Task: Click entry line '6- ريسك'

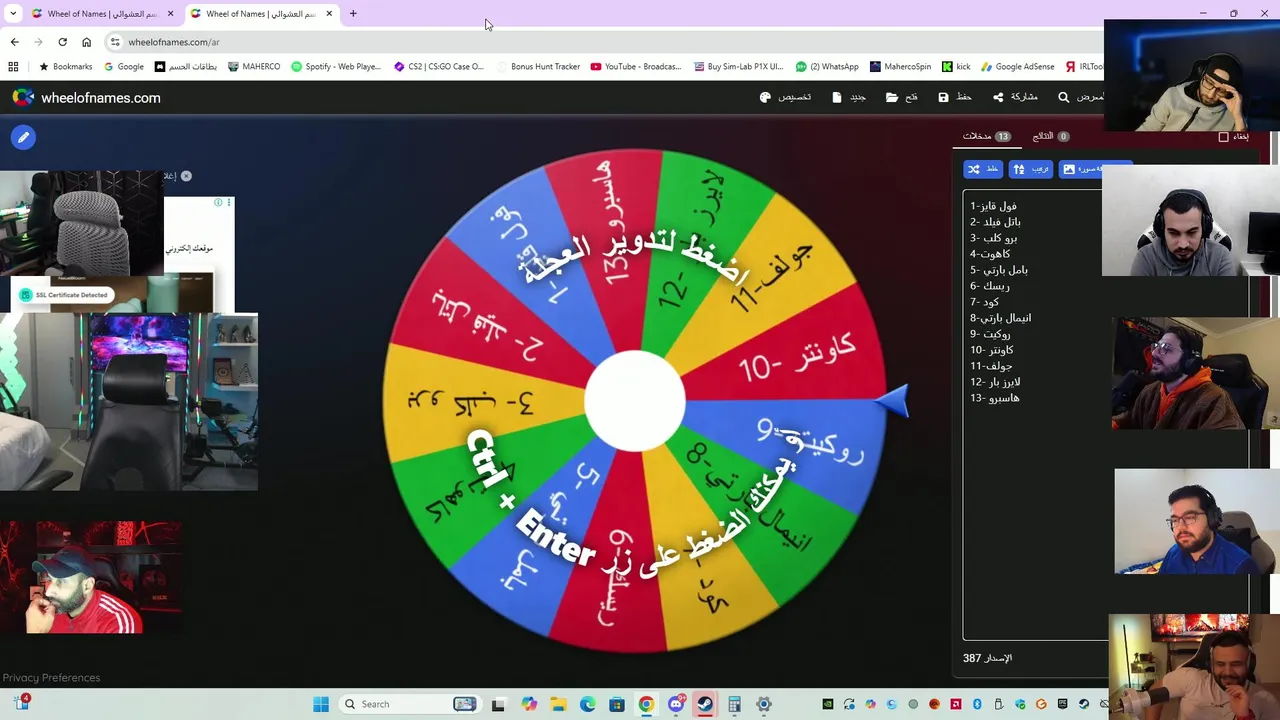Action: (989, 286)
